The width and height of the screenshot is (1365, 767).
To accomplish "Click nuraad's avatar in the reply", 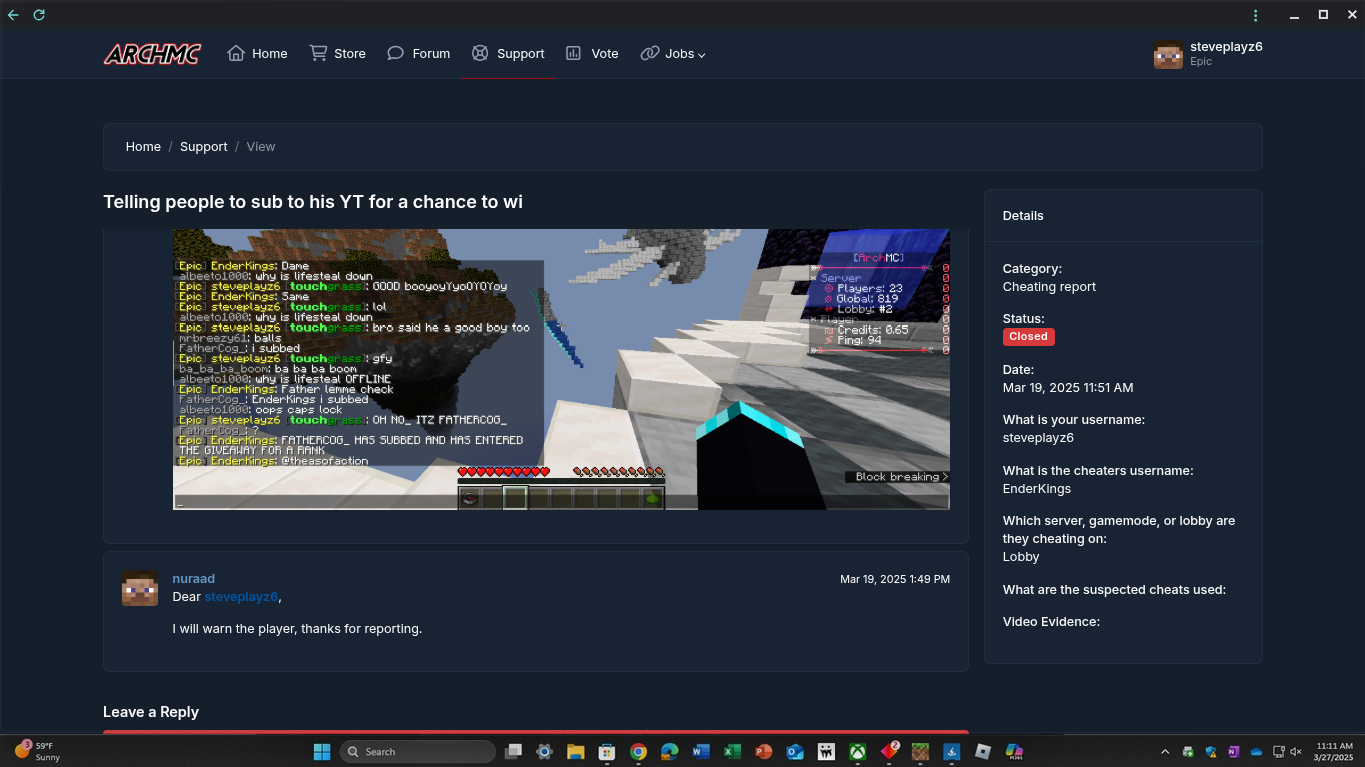I will click(140, 588).
